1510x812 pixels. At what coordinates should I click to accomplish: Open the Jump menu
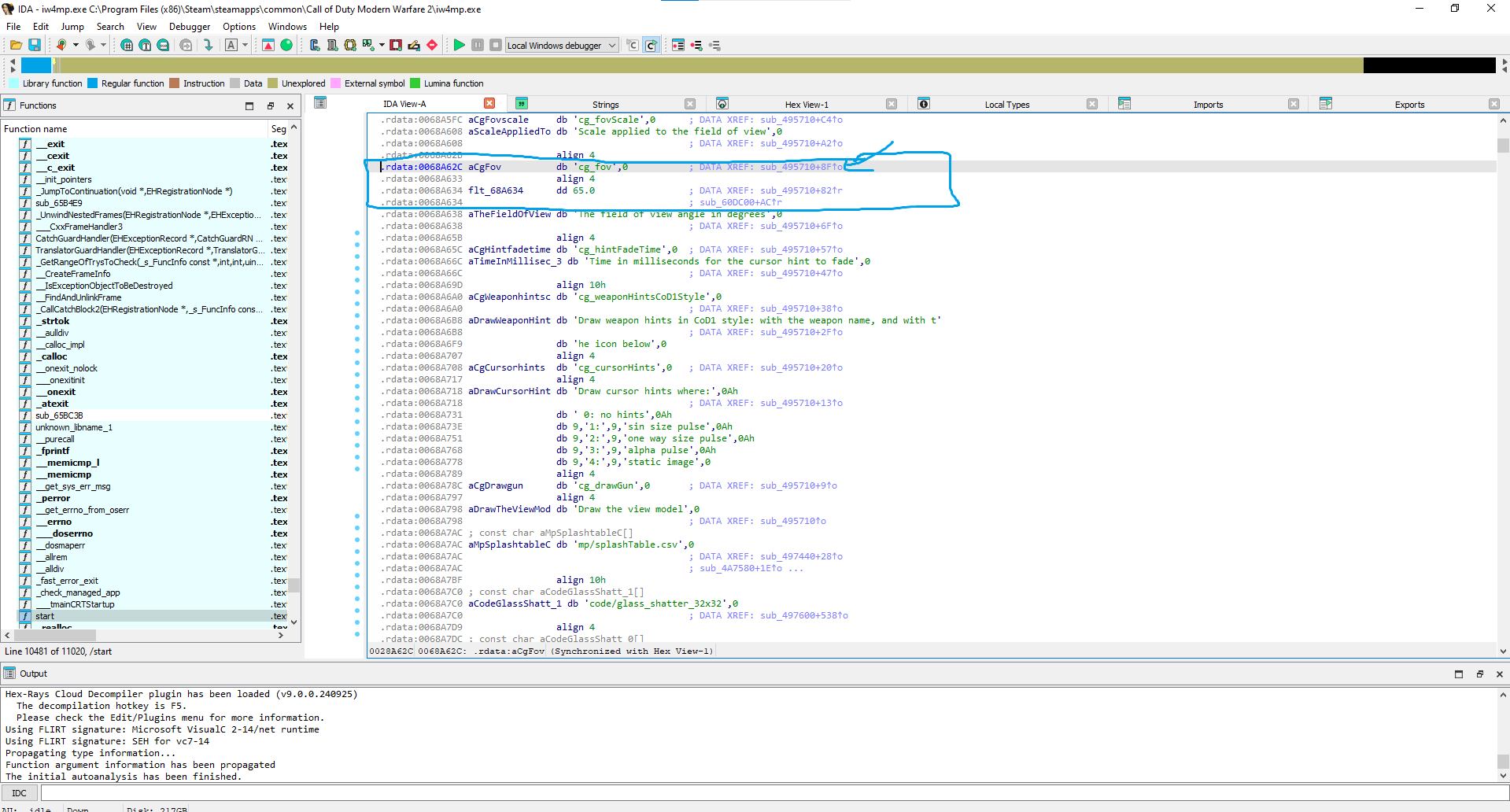[x=72, y=27]
